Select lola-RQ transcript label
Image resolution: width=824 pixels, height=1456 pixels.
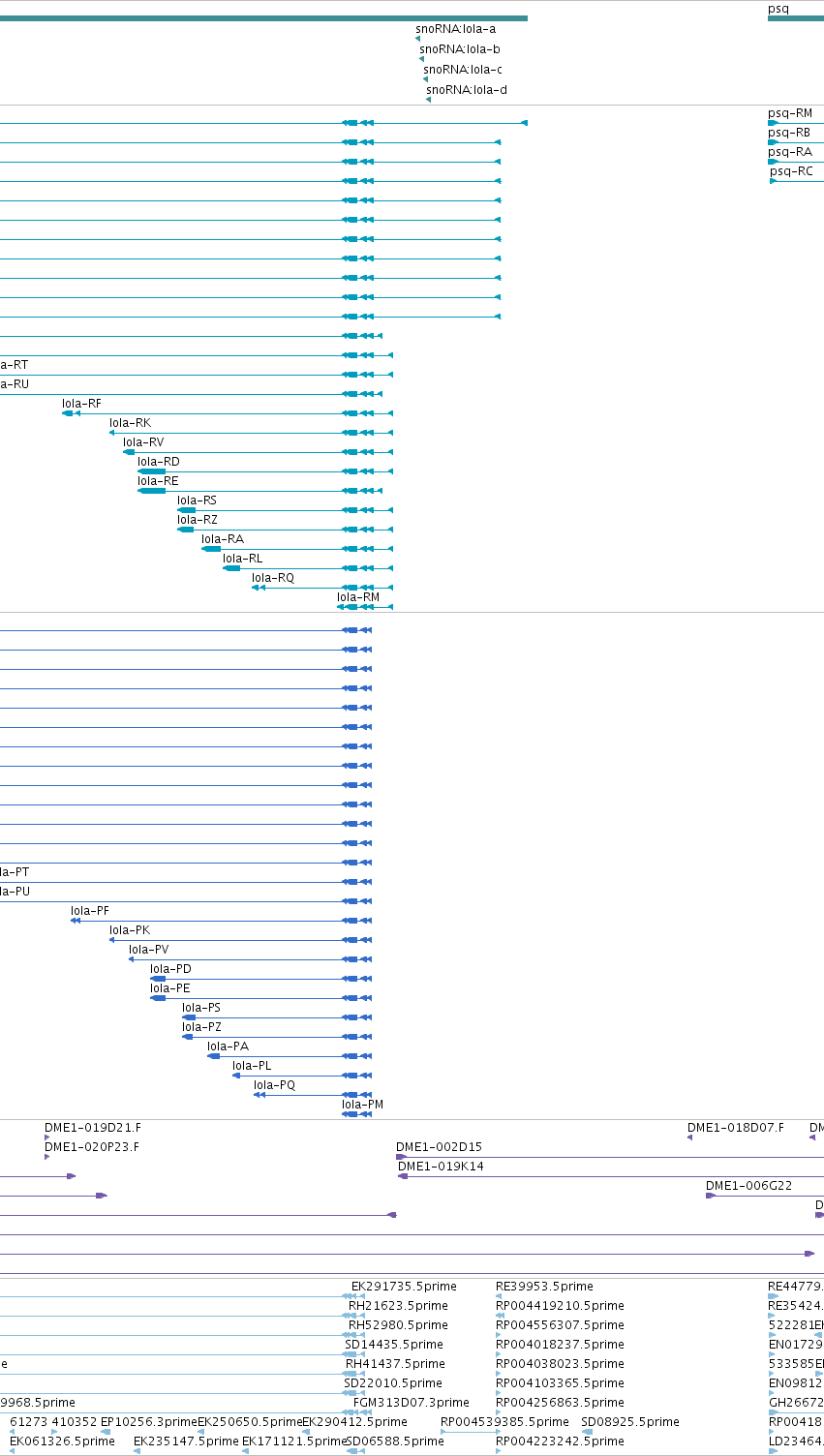pos(273,578)
